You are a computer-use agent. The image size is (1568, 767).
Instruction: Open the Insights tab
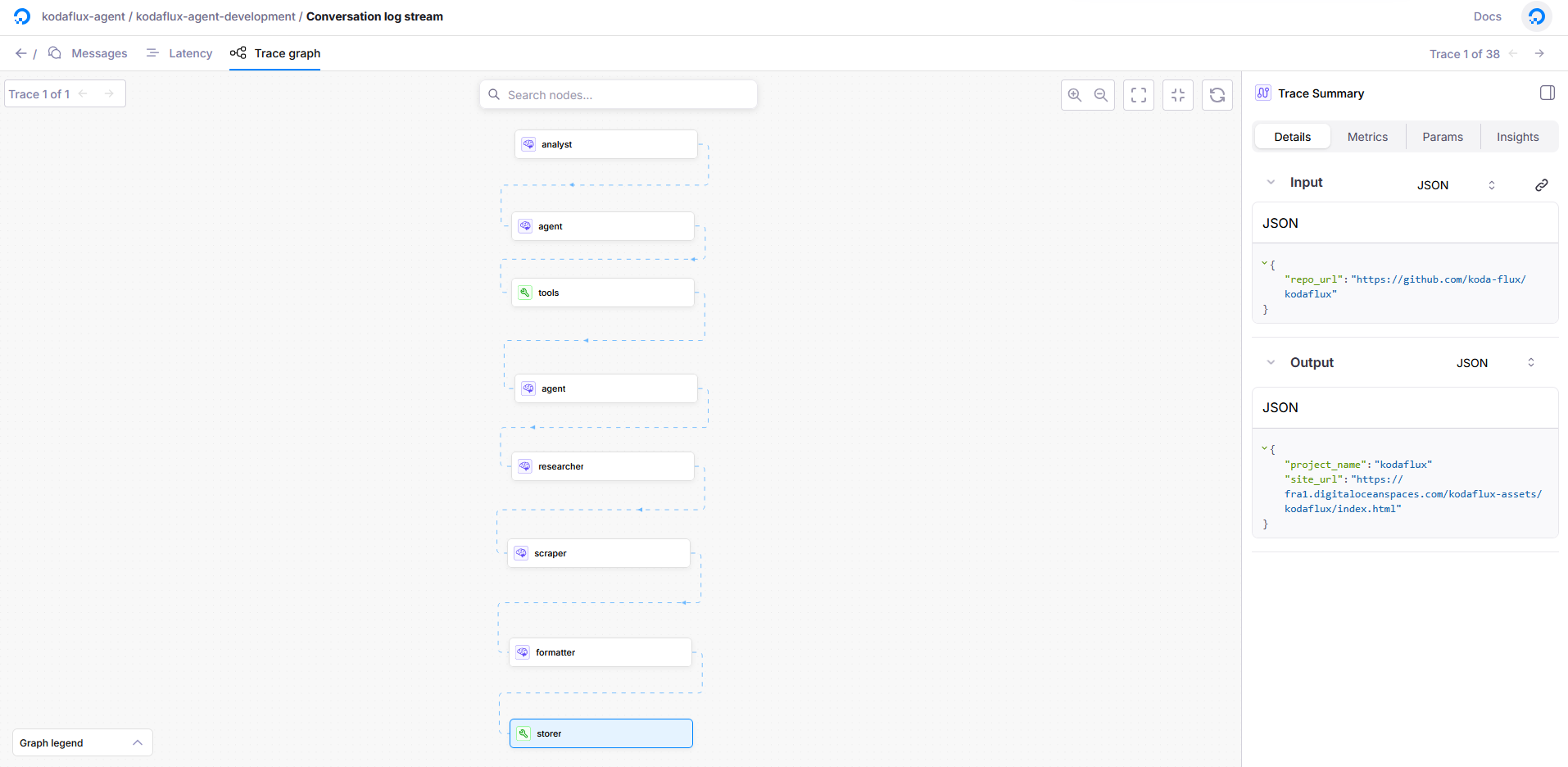click(1517, 137)
